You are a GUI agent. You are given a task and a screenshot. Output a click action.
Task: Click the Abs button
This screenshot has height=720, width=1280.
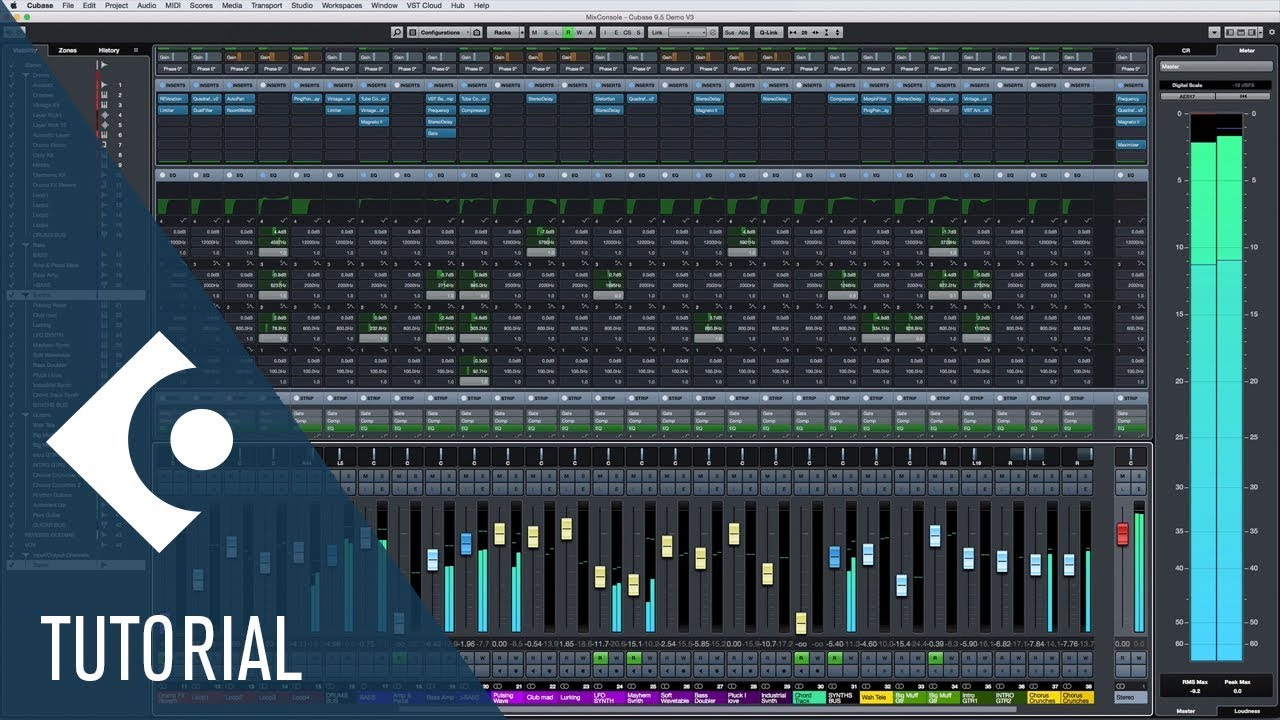(743, 32)
